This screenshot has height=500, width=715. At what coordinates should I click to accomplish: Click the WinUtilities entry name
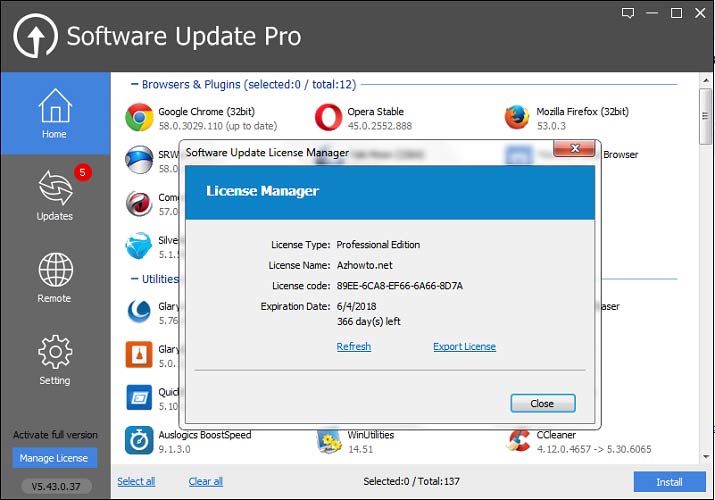(x=371, y=435)
